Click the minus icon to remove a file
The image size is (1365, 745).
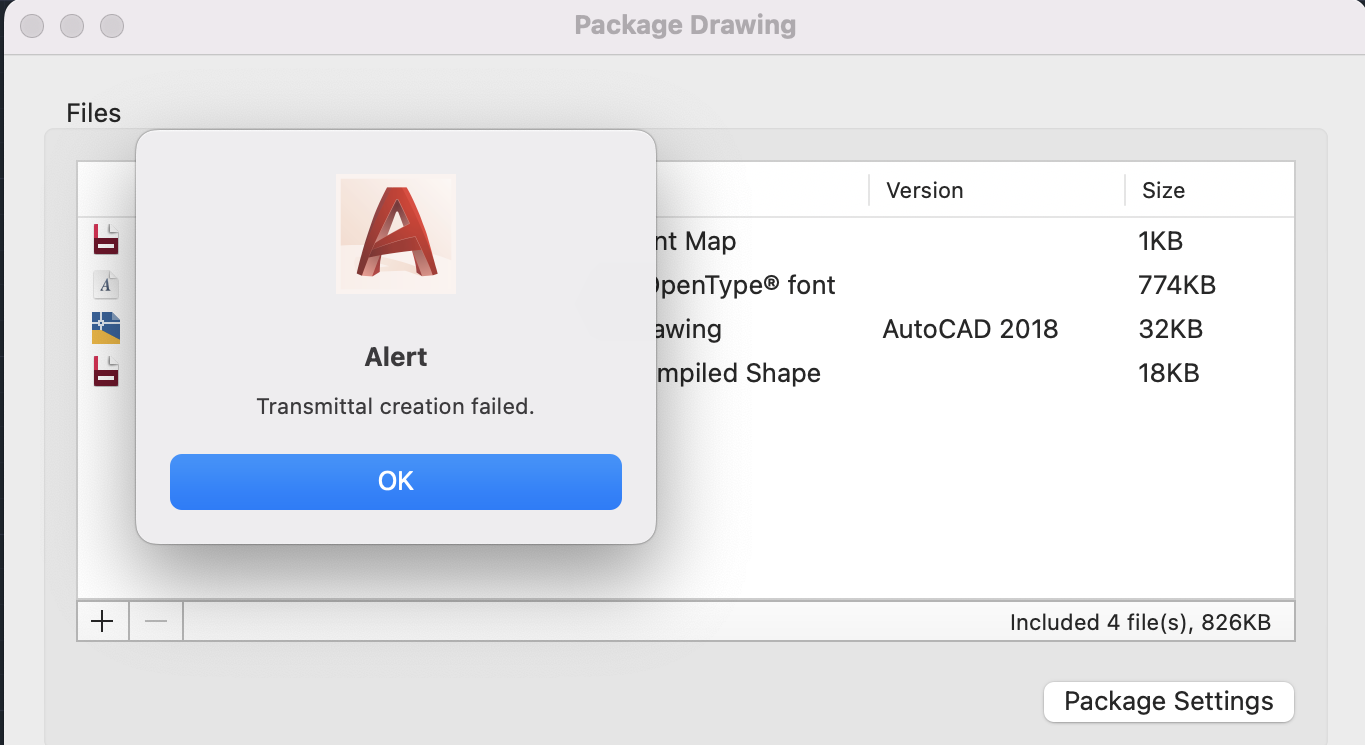pos(155,621)
